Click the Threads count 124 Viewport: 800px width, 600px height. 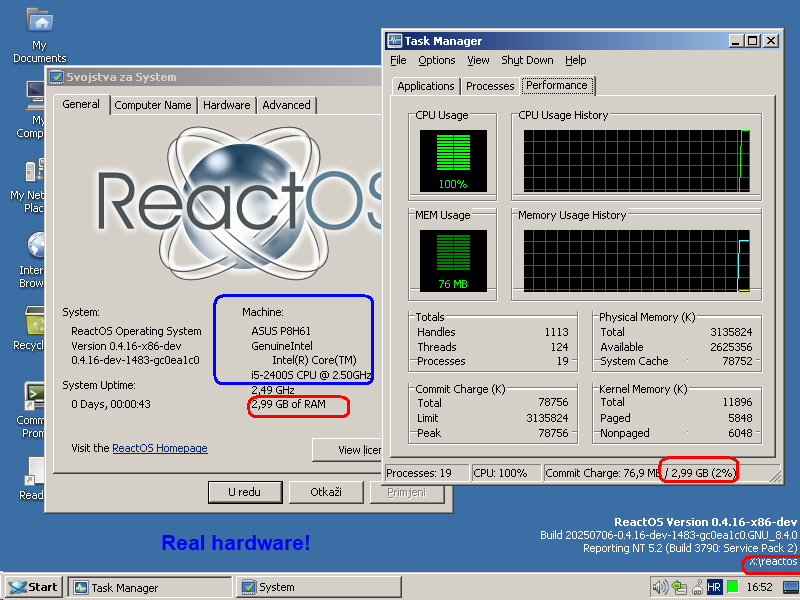(x=559, y=347)
